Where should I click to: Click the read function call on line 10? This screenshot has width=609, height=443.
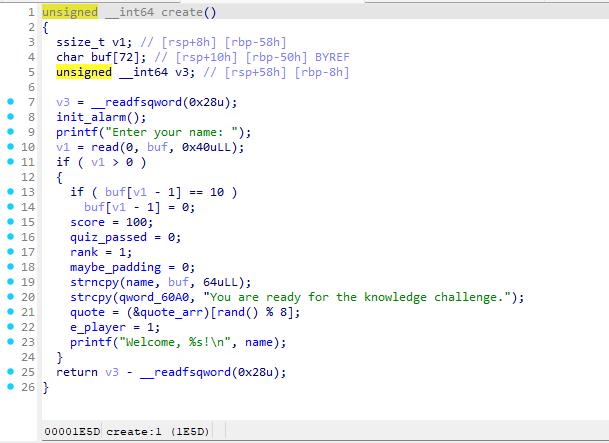click(98, 147)
